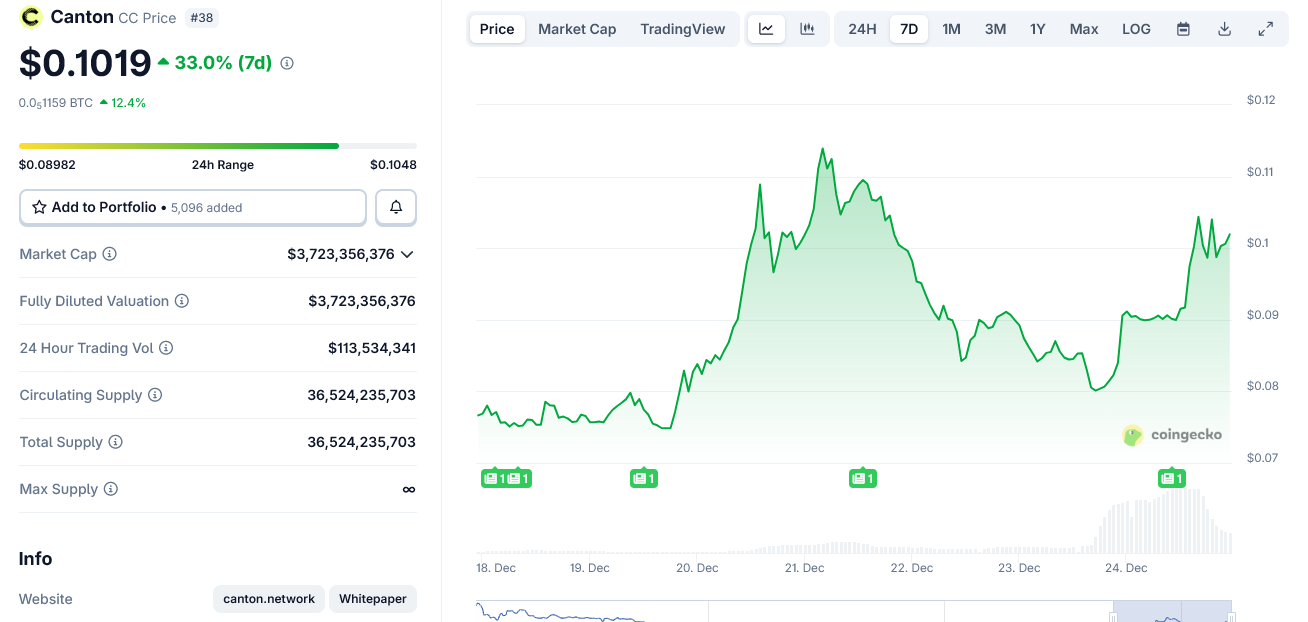Screen dimensions: 1308x622
Task: Toggle the Max time range
Action: (1083, 29)
